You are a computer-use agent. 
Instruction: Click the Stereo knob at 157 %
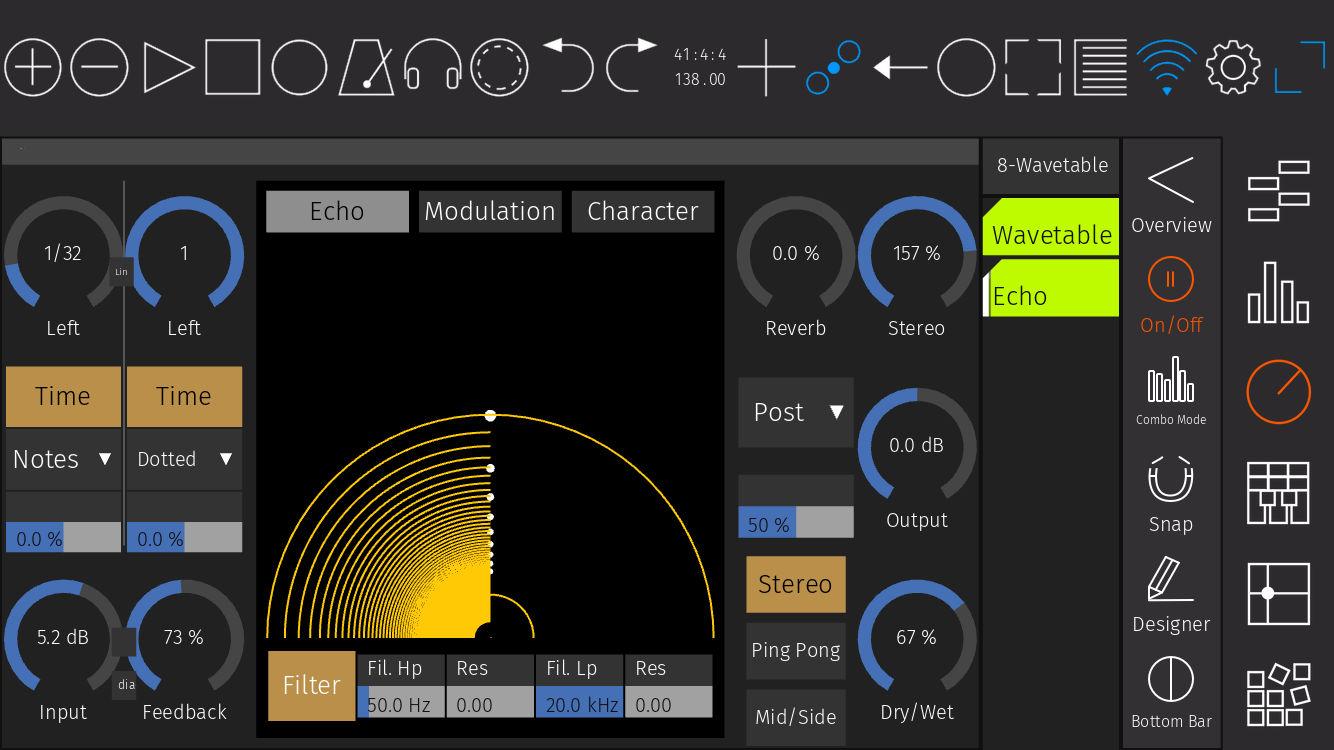tap(917, 255)
